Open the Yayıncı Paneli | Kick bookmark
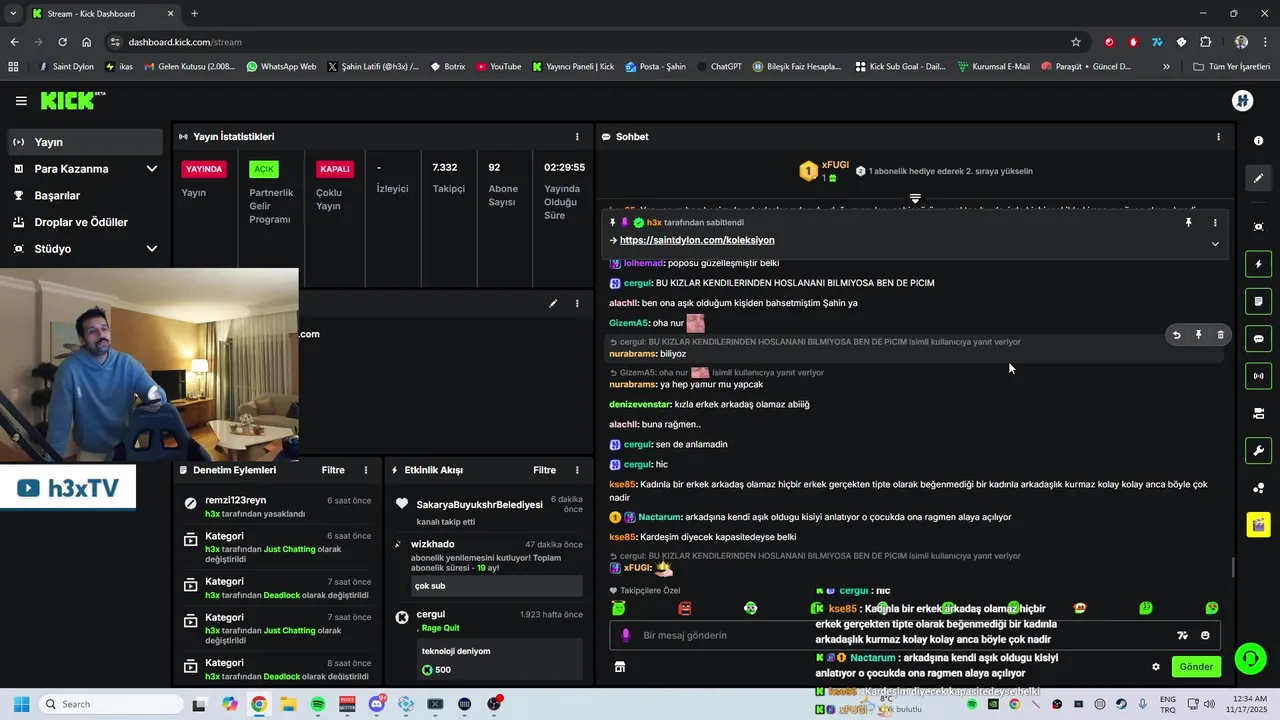Image resolution: width=1280 pixels, height=720 pixels. tap(573, 67)
